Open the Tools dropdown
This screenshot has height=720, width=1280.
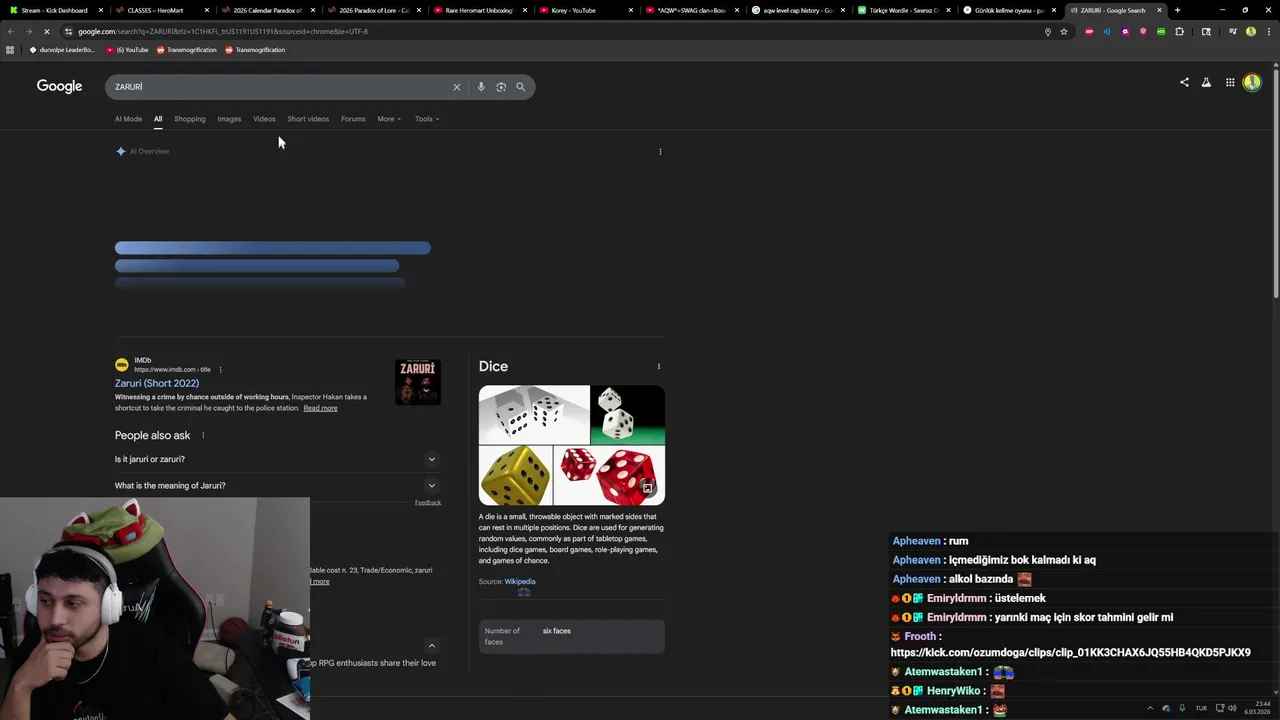[427, 119]
